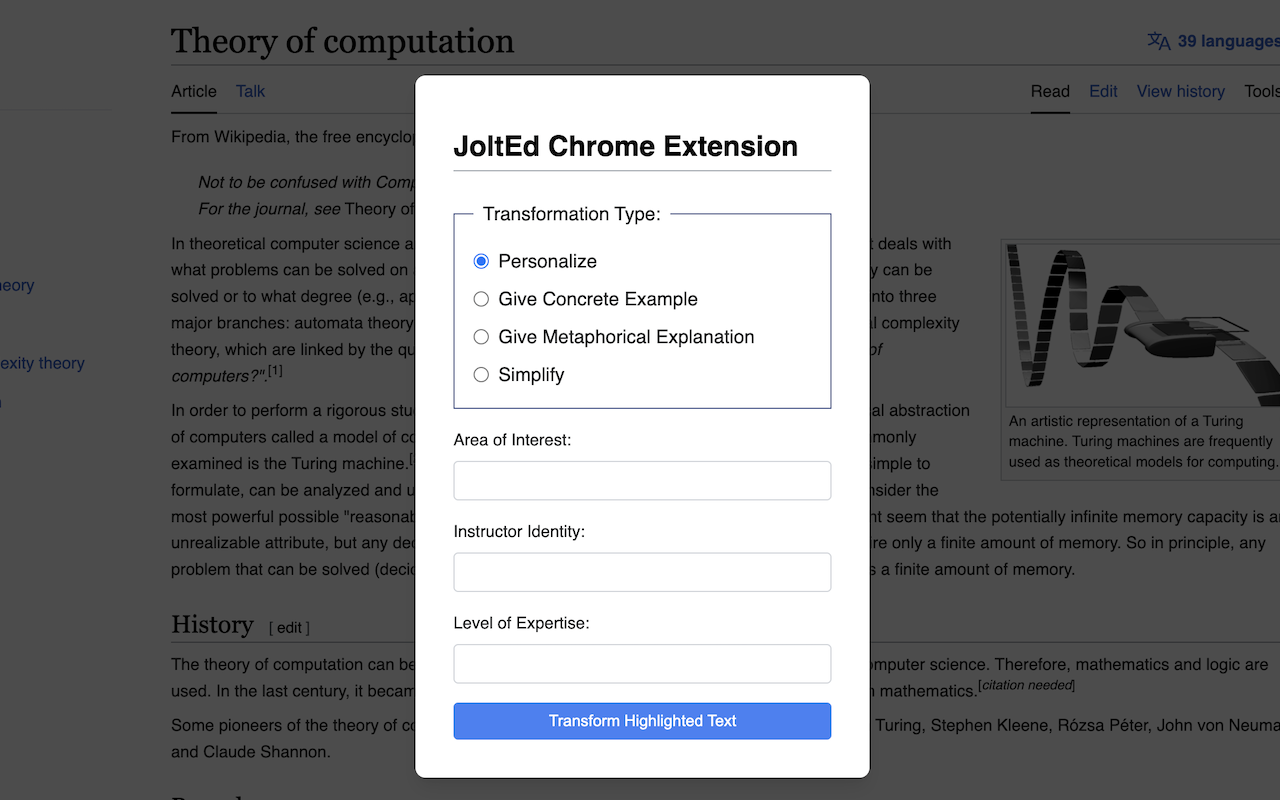The height and width of the screenshot is (800, 1280).
Task: Select Give Concrete Example option
Action: (481, 298)
